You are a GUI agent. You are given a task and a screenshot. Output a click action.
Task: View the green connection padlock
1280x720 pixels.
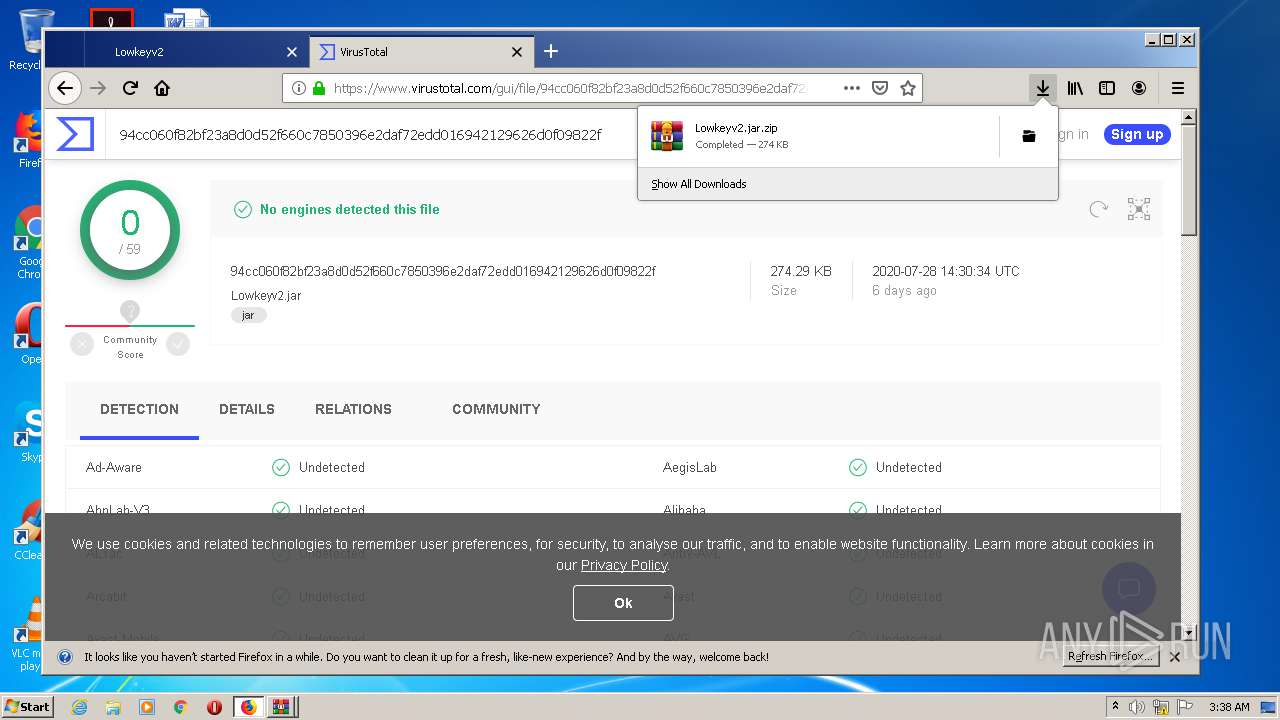click(319, 88)
